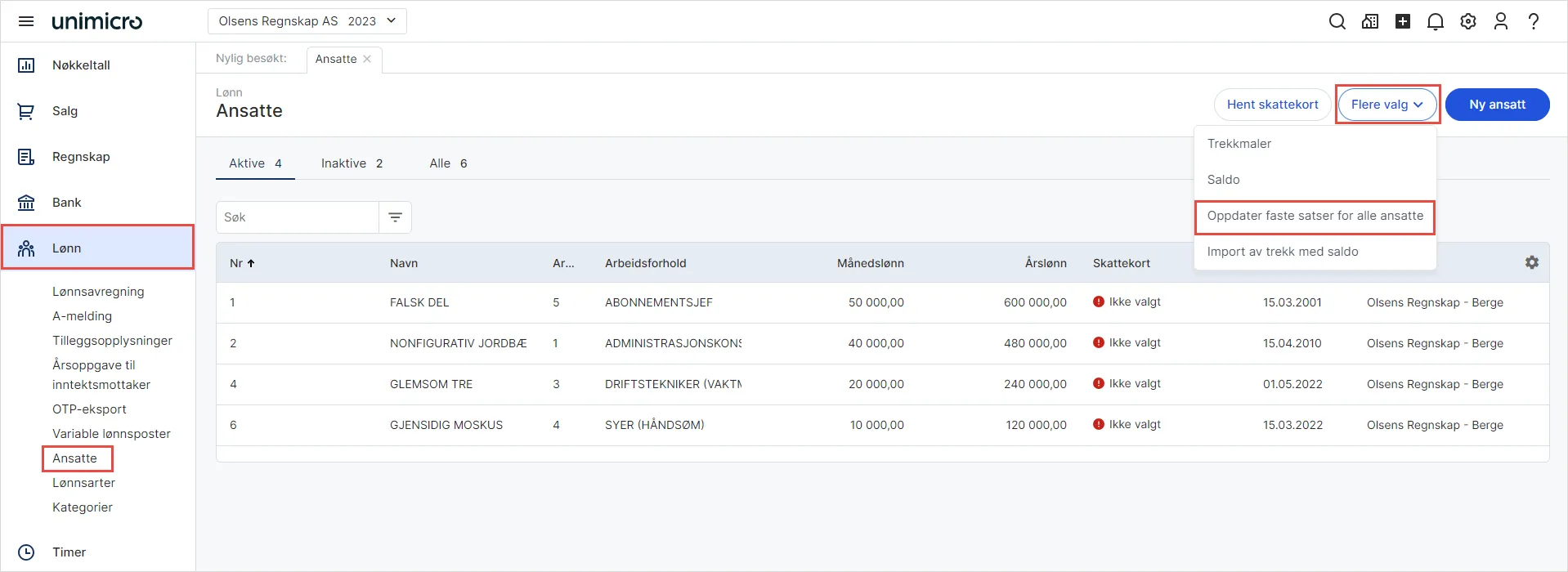Open help question mark icon
This screenshot has width=1568, height=572.
(1534, 21)
